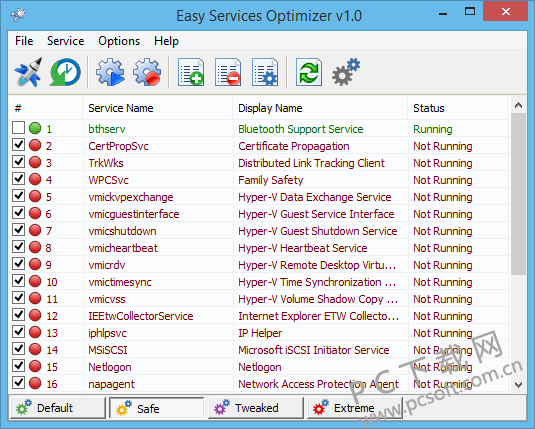
Task: Uncheck the vmicrdv checkbox
Action: click(18, 264)
